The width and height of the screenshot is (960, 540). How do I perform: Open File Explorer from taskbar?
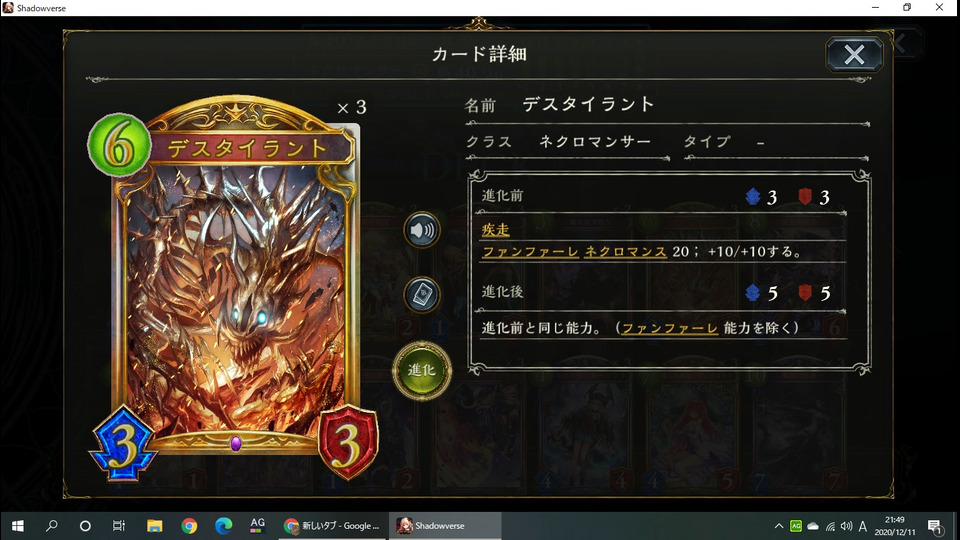pos(154,526)
